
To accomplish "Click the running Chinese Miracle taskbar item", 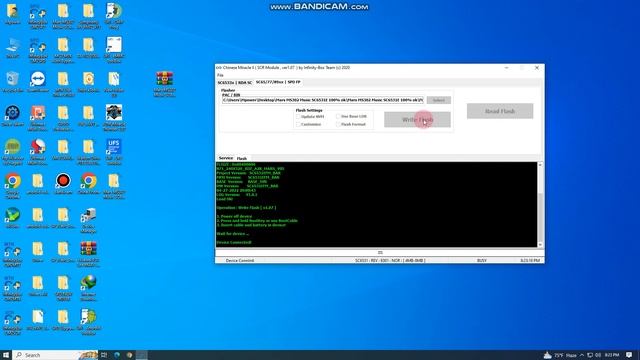I will (x=142, y=355).
